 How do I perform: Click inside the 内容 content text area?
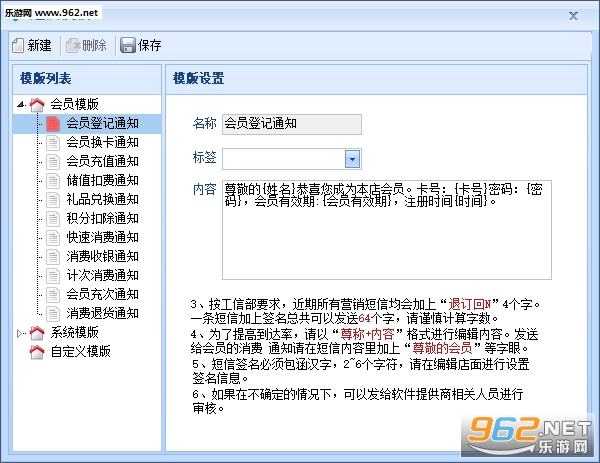tap(387, 230)
